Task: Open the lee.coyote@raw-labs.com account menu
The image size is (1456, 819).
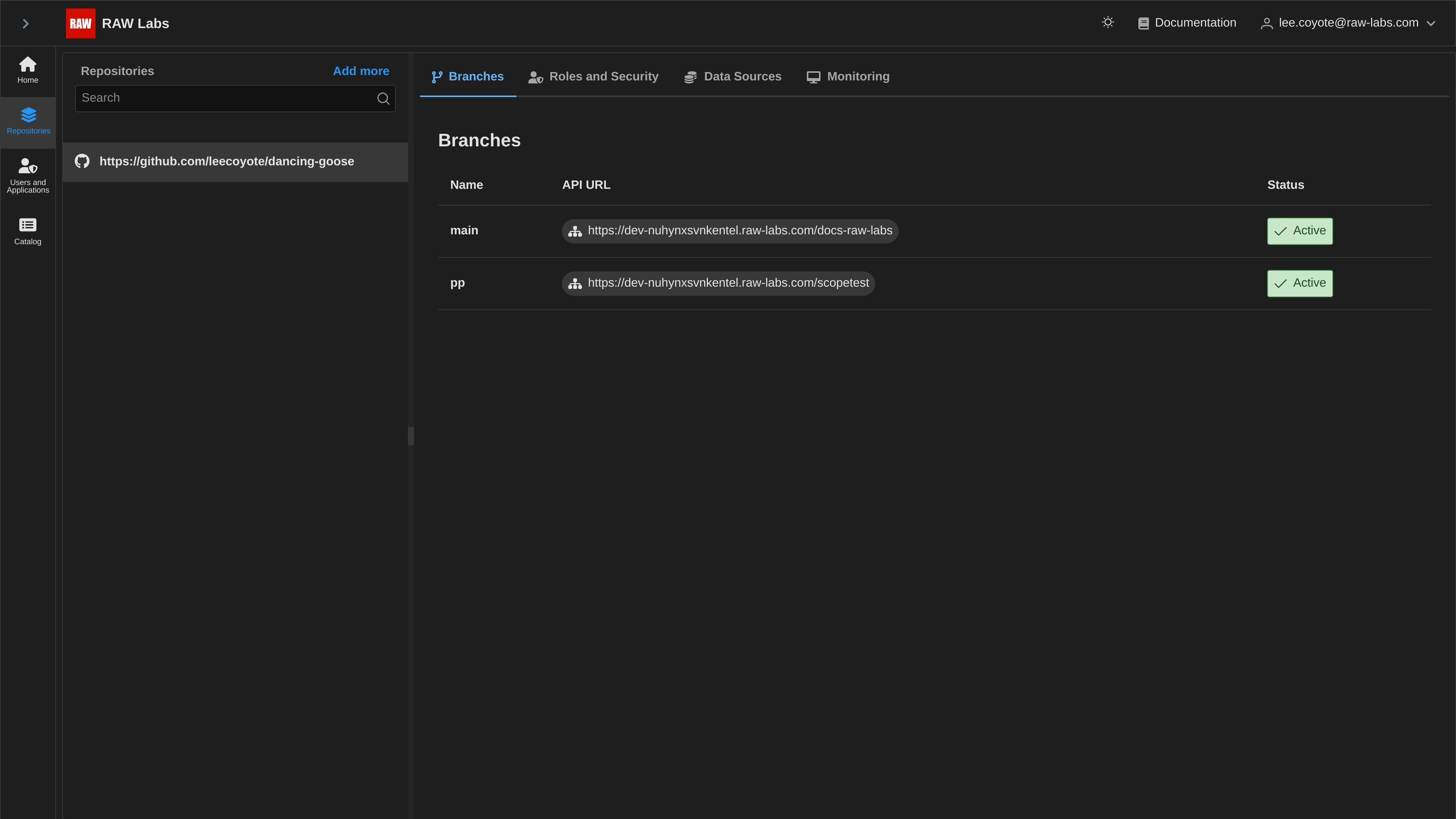Action: pyautogui.click(x=1348, y=23)
